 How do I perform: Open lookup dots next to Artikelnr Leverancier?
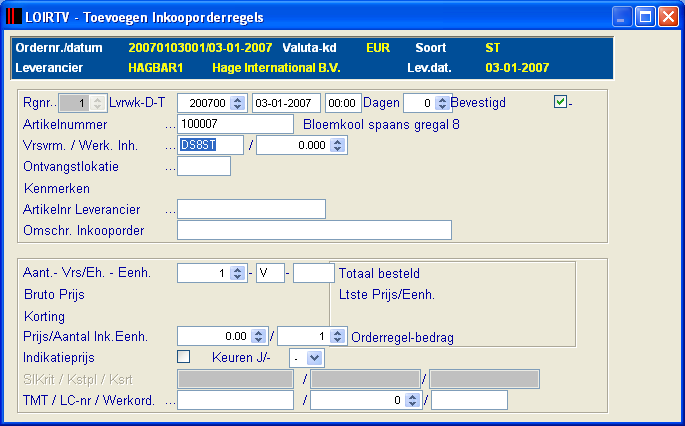tap(170, 211)
